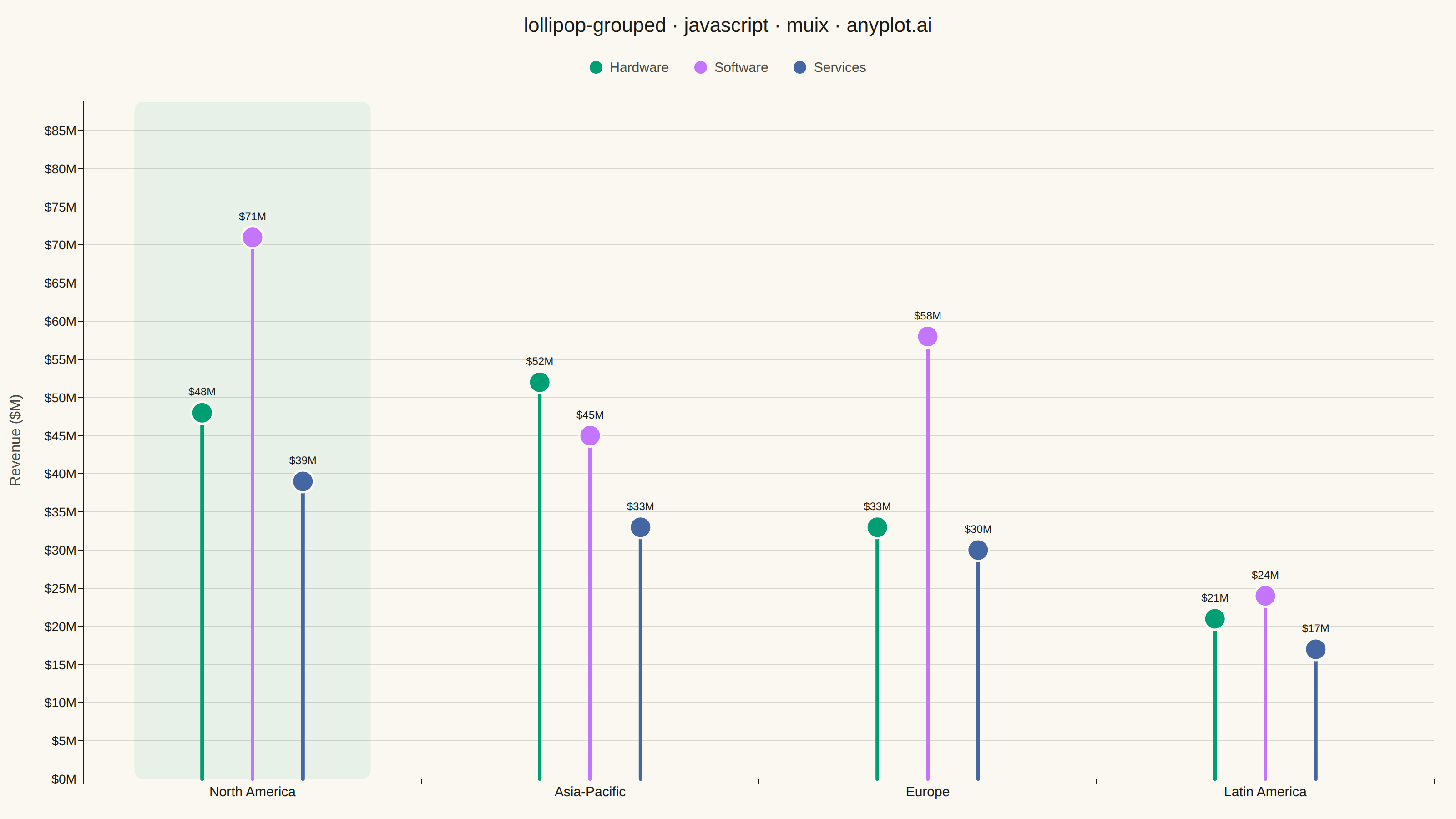Select North America Services $39M marker
The height and width of the screenshot is (819, 1456).
click(303, 481)
